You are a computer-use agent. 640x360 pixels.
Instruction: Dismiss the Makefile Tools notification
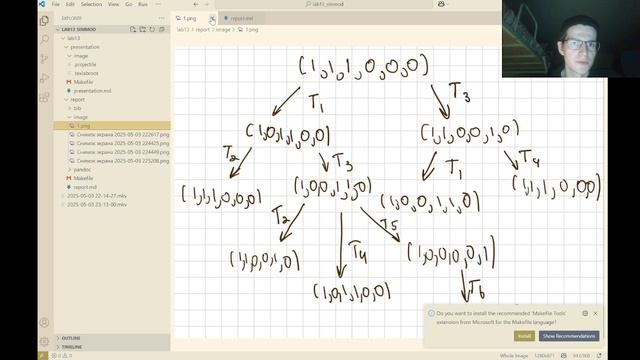point(595,313)
